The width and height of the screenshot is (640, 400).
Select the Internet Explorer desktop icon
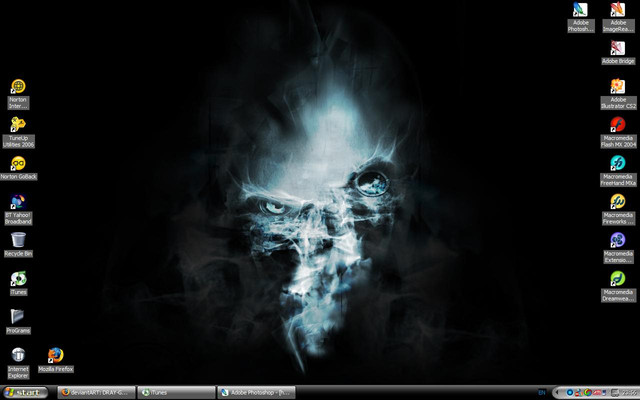[18, 363]
